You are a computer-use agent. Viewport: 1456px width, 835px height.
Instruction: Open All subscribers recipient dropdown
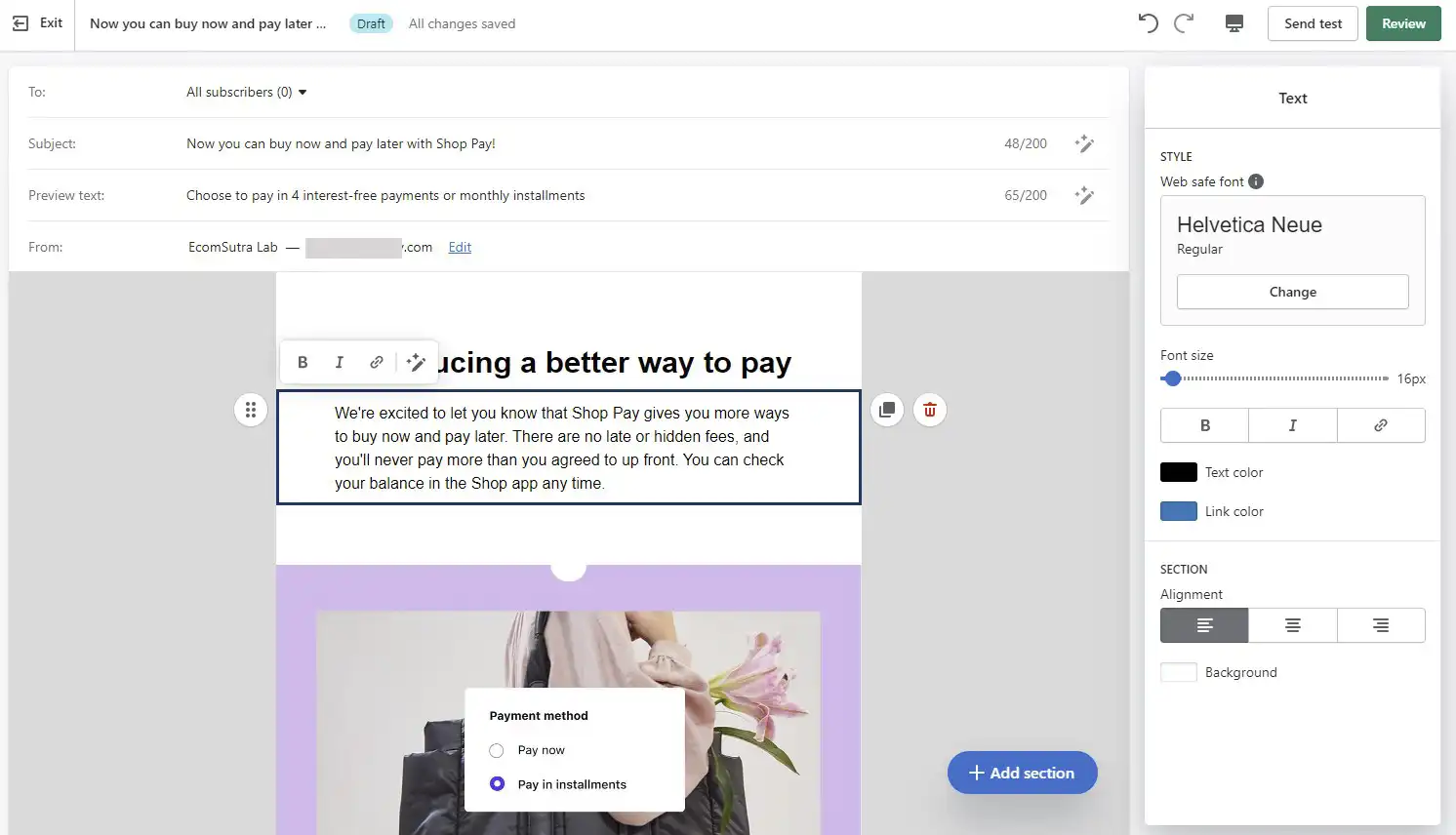(x=247, y=92)
